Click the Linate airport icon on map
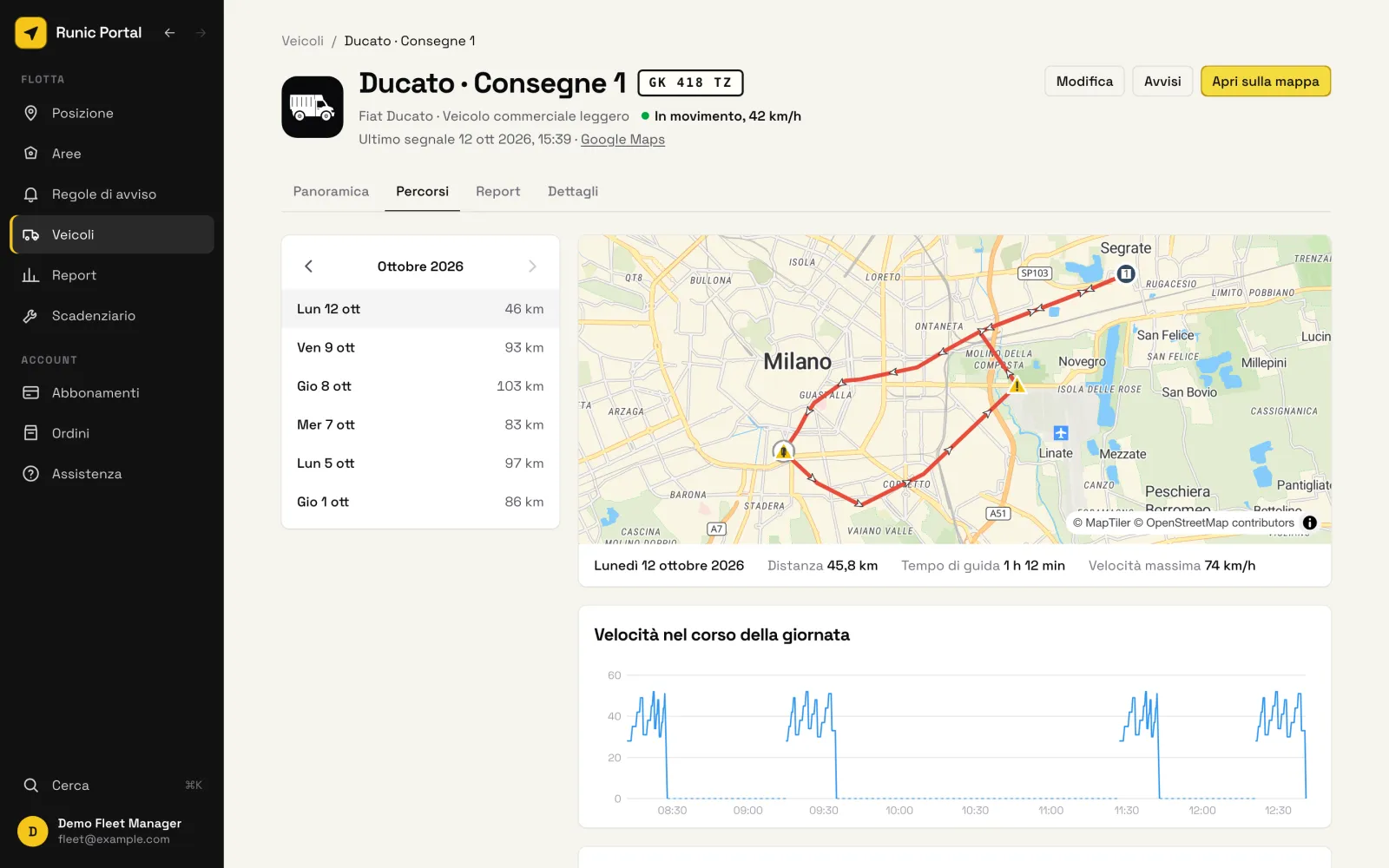Screen dimensions: 1389x868 coord(1061,433)
